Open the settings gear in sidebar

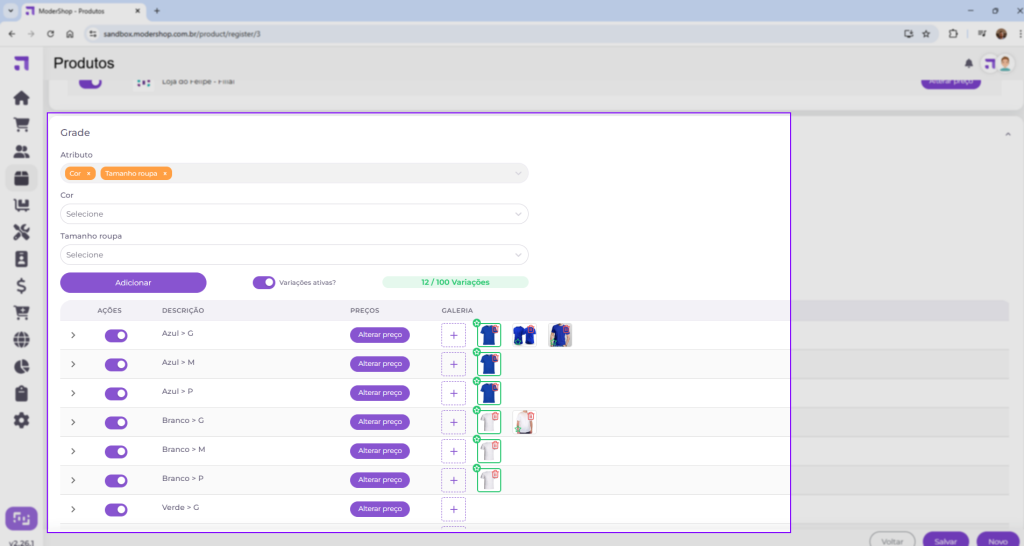[x=20, y=420]
